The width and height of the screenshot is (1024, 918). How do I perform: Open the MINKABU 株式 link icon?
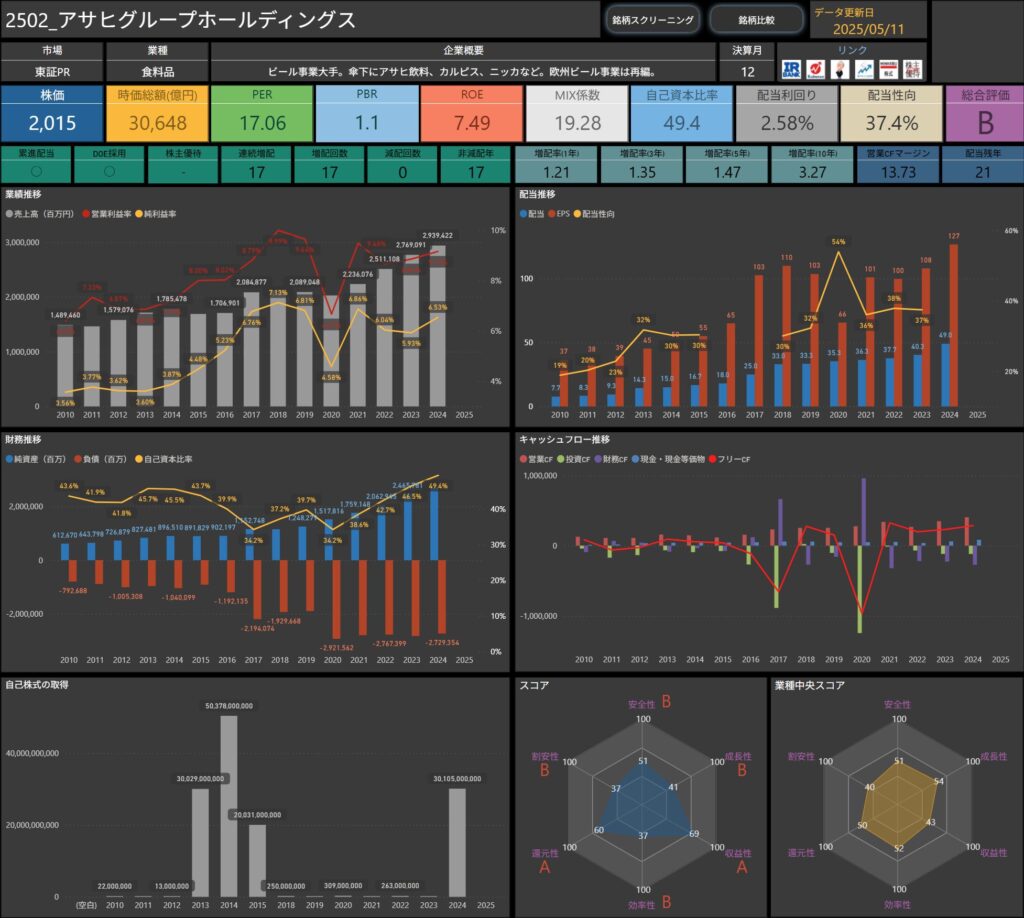[x=889, y=69]
